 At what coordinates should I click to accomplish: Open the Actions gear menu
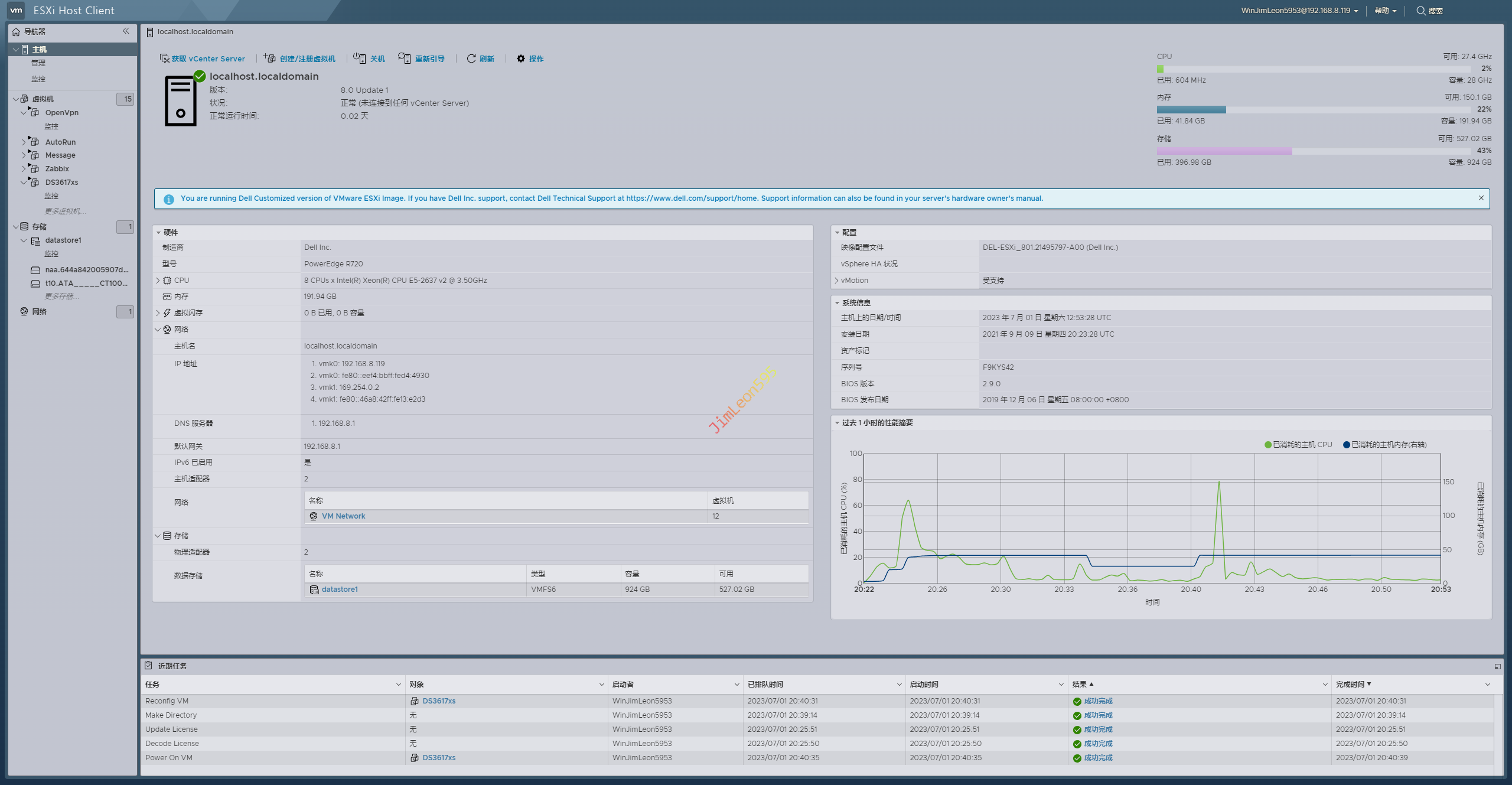521,58
